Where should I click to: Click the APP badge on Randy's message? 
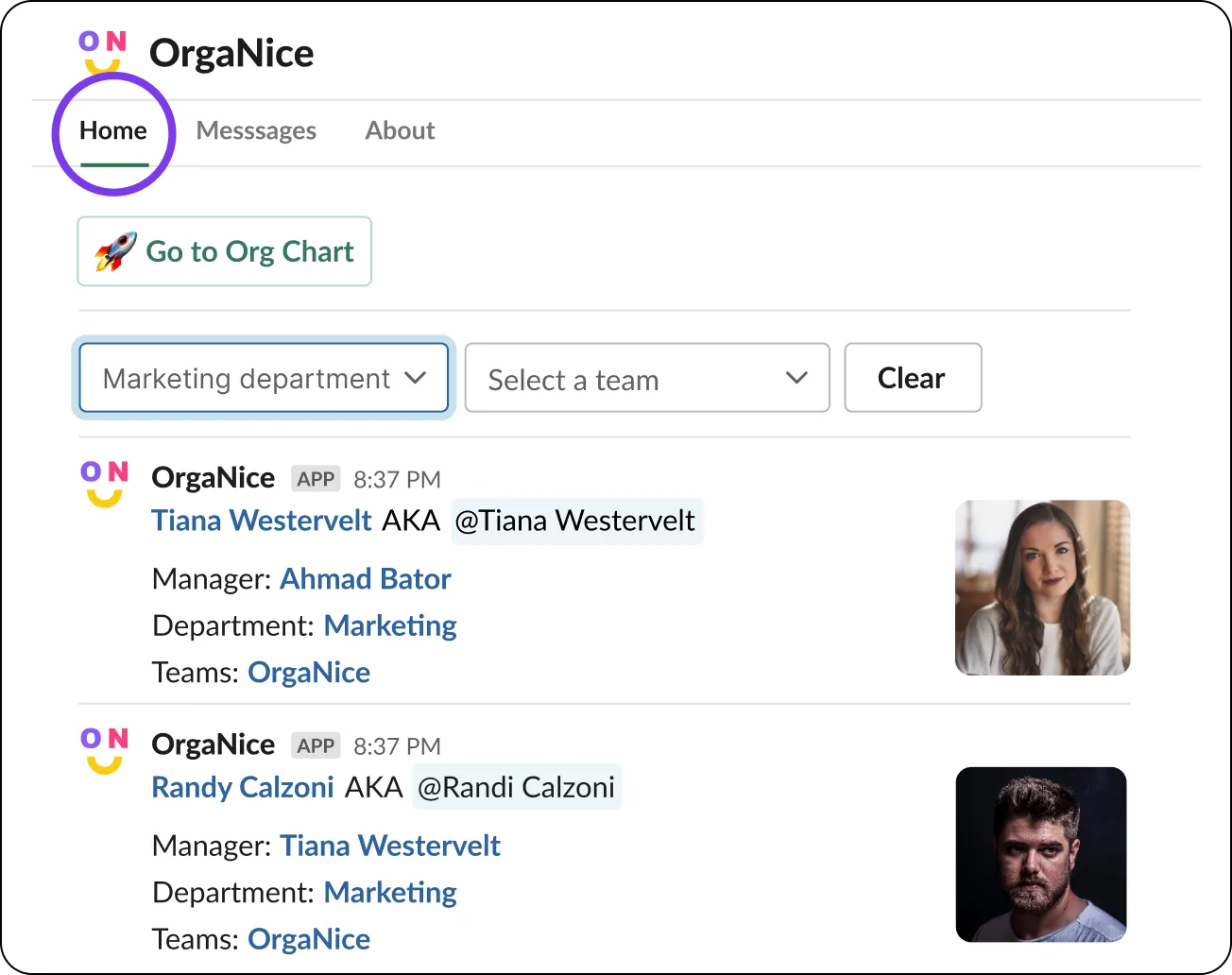(x=316, y=745)
